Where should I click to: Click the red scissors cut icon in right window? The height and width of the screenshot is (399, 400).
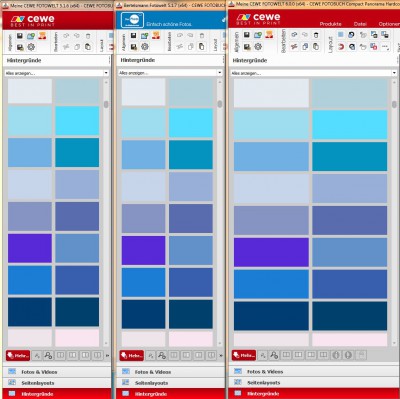coord(294,47)
